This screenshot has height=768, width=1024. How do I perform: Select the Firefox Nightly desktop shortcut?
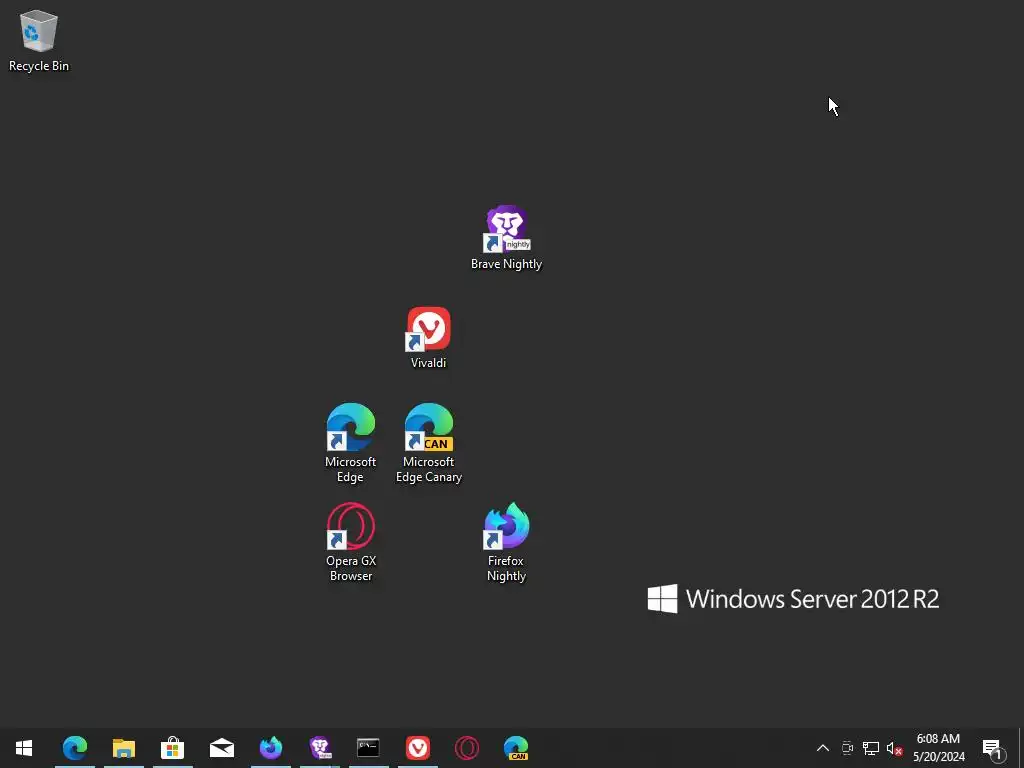(507, 542)
